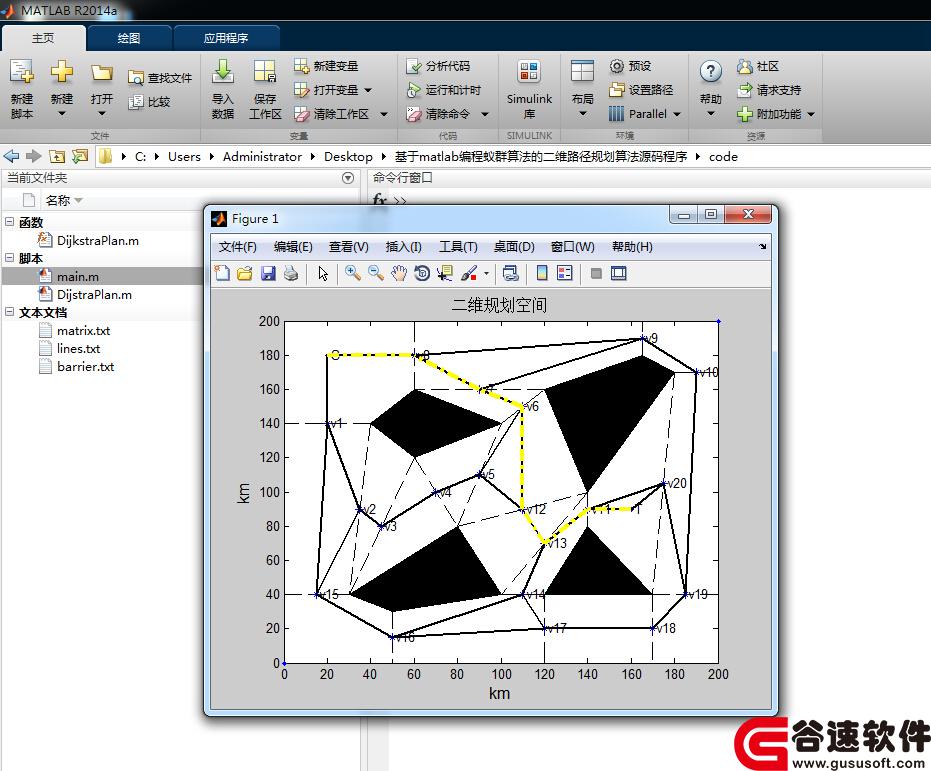Open the 工具(T) menu in Figure 1
This screenshot has width=931, height=771.
click(458, 246)
